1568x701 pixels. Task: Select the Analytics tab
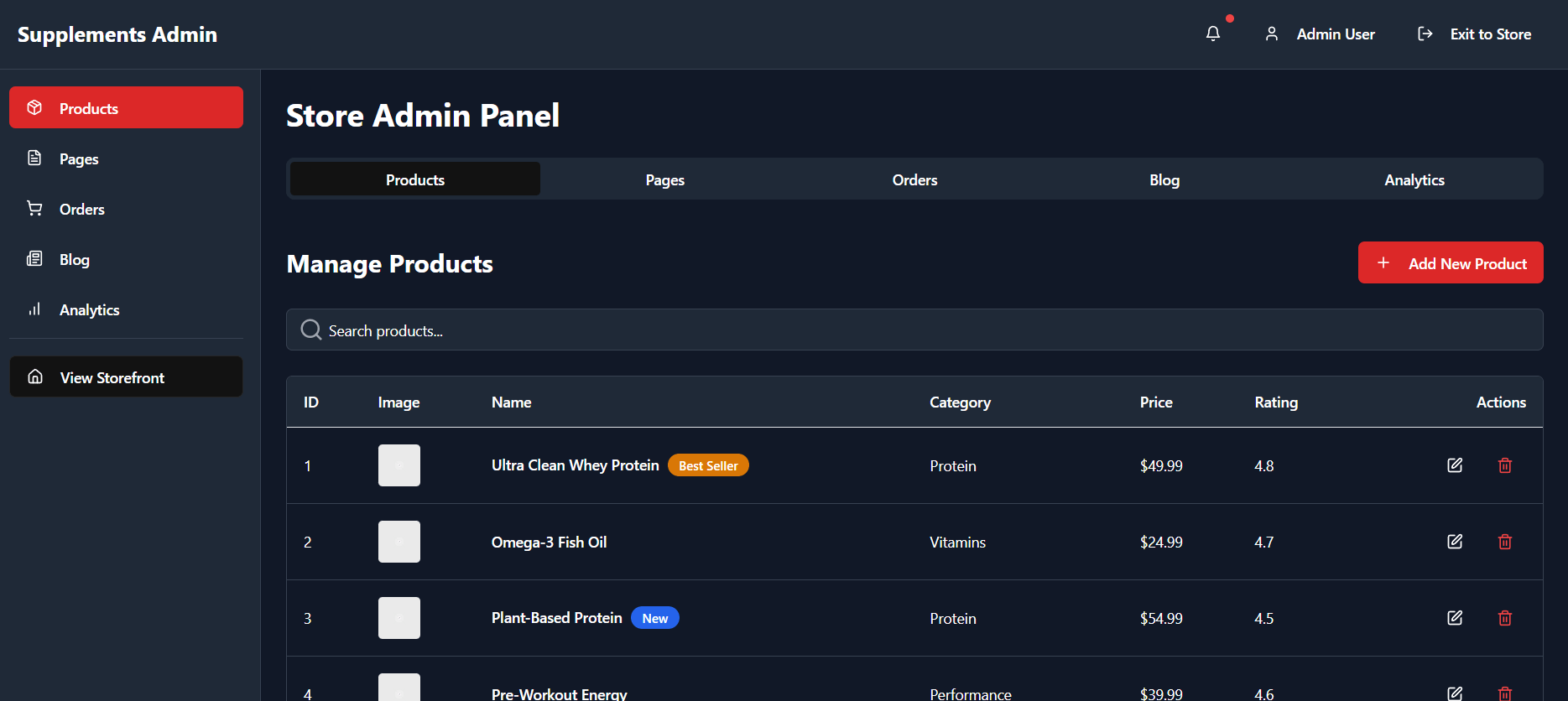click(x=1414, y=179)
